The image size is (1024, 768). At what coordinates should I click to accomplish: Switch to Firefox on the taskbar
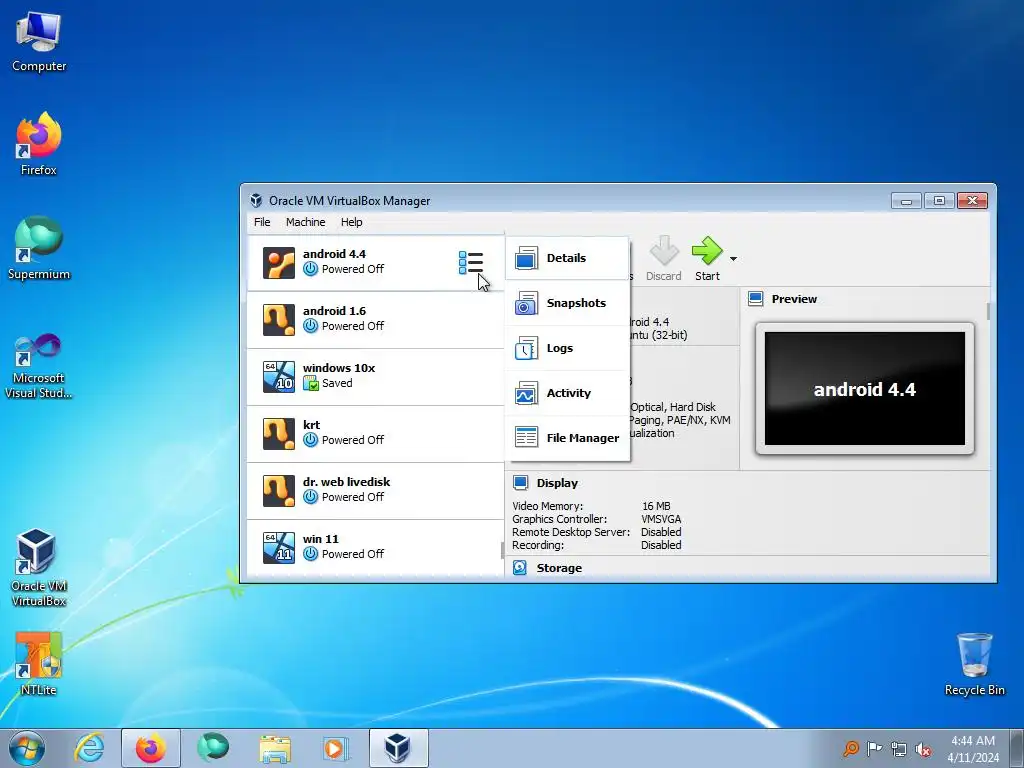pyautogui.click(x=151, y=748)
